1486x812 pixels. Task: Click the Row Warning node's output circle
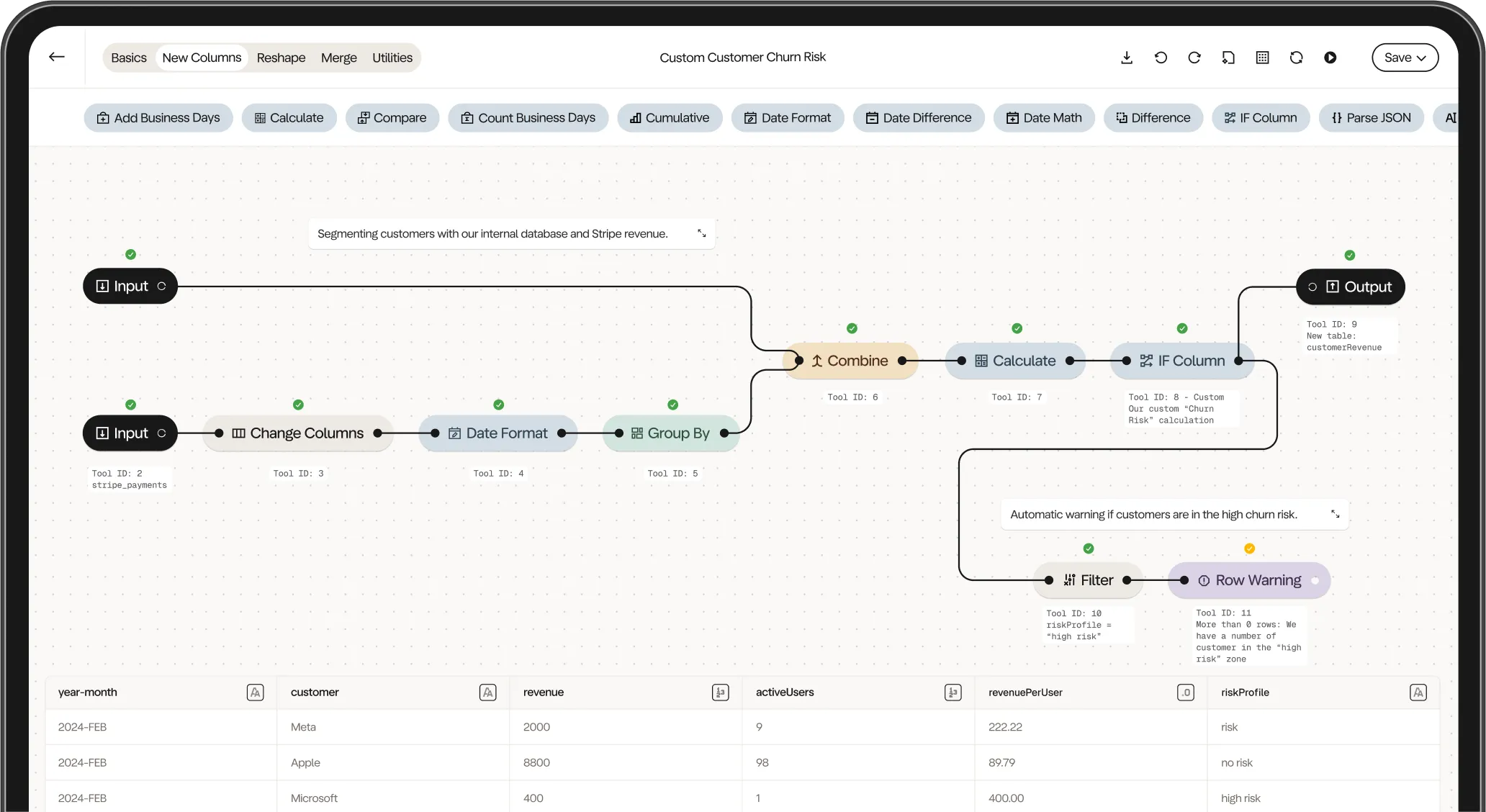(x=1315, y=580)
